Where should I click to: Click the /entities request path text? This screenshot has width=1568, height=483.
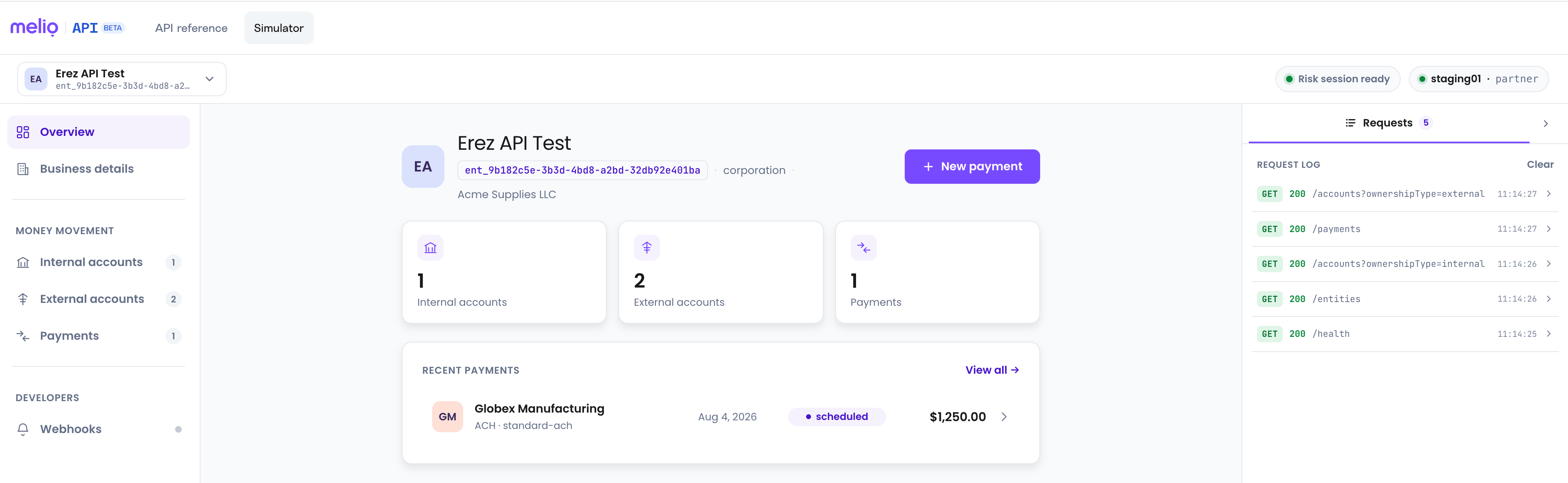[1336, 299]
